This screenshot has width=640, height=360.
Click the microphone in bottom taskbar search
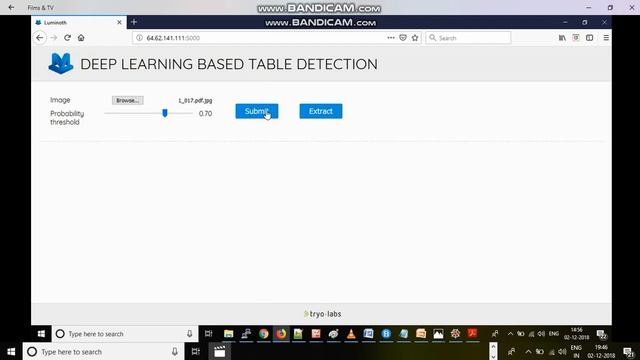175,351
